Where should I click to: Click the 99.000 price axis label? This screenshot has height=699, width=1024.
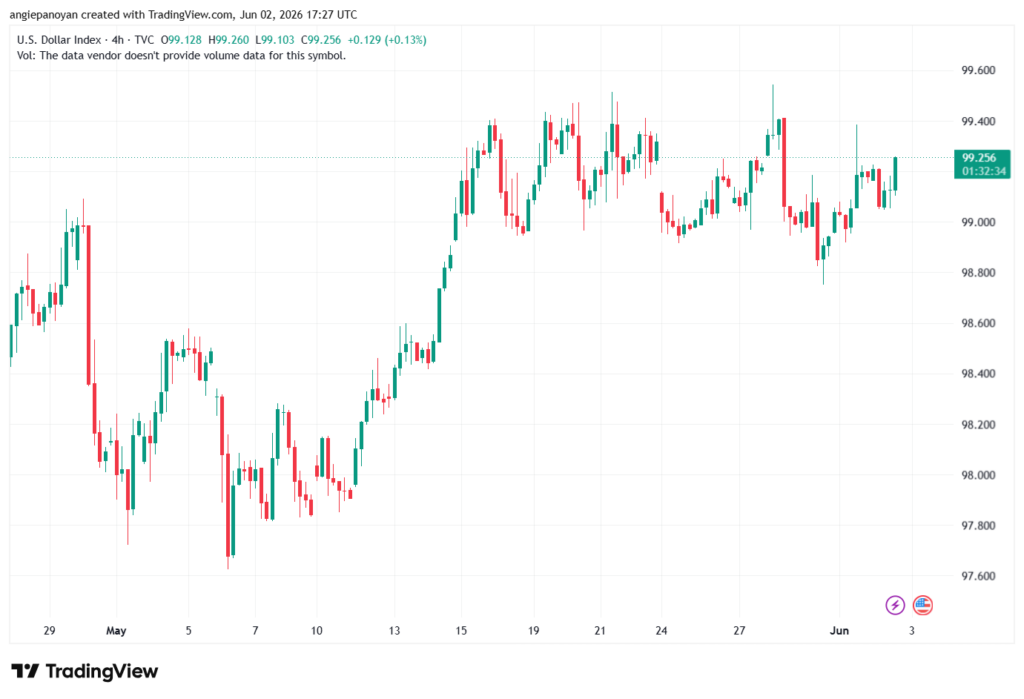(978, 222)
